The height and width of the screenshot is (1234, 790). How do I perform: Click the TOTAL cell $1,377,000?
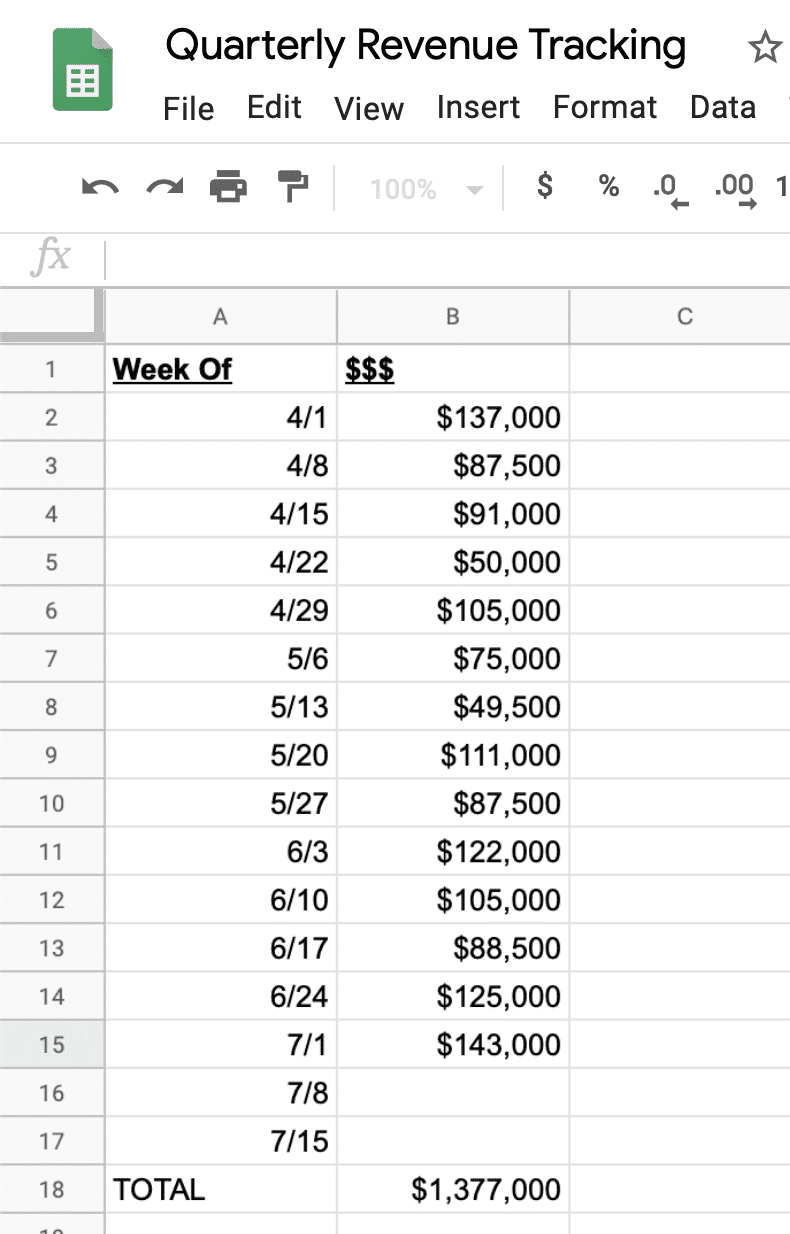click(x=453, y=1189)
